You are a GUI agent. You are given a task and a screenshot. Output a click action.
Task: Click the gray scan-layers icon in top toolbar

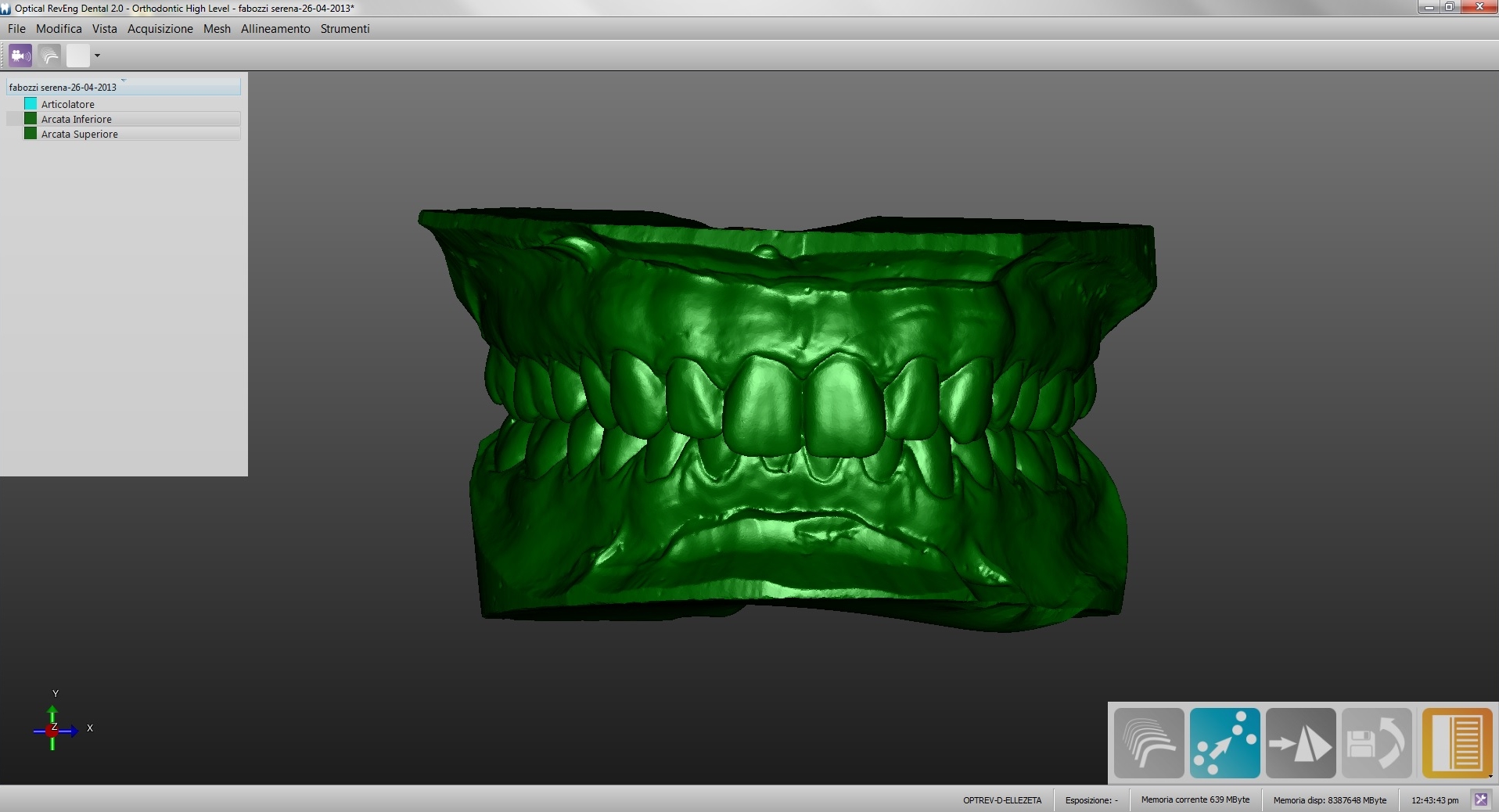49,56
